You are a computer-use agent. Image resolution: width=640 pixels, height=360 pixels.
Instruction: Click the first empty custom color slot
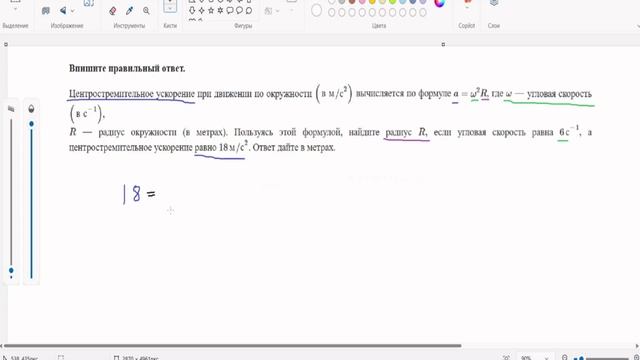click(x=331, y=13)
